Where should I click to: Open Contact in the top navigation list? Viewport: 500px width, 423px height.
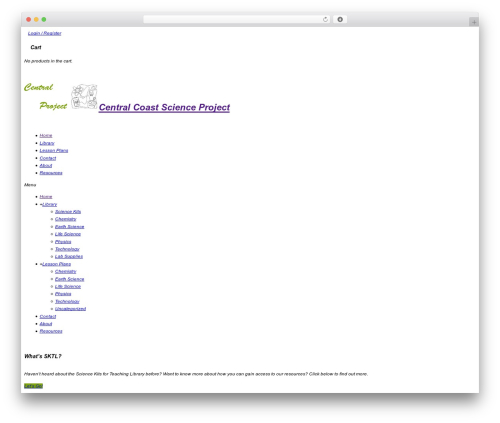48,158
